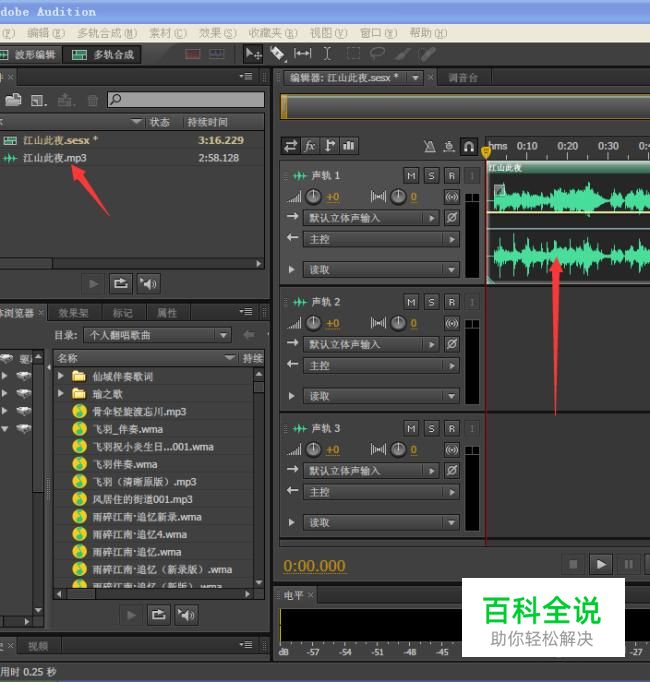Switch to 效果架 tab

tap(73, 313)
